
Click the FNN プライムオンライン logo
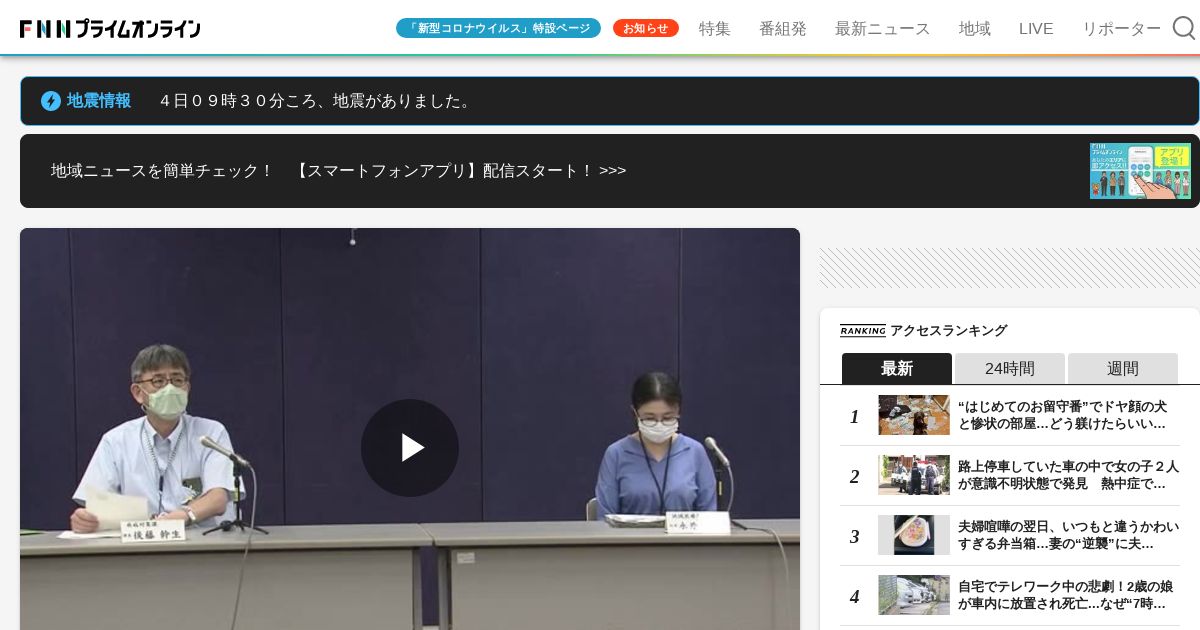click(110, 29)
